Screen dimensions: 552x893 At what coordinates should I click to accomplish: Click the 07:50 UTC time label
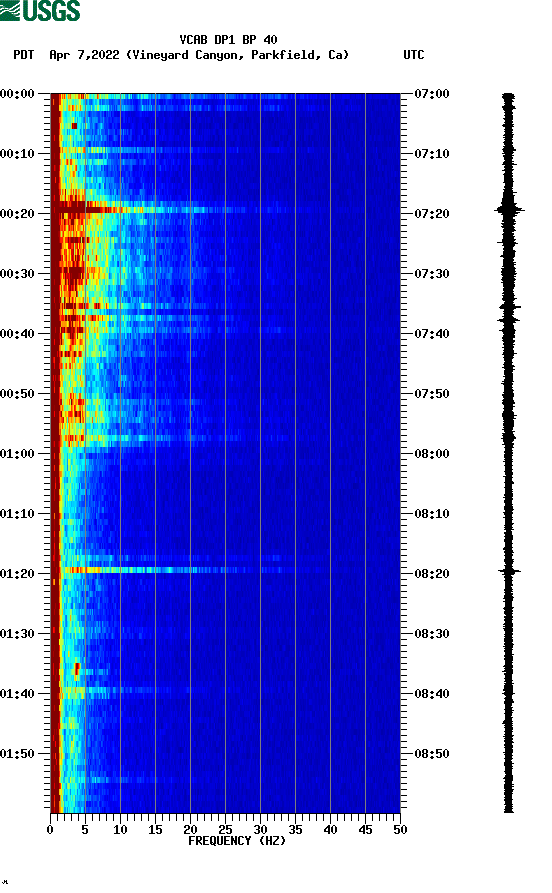[x=432, y=394]
